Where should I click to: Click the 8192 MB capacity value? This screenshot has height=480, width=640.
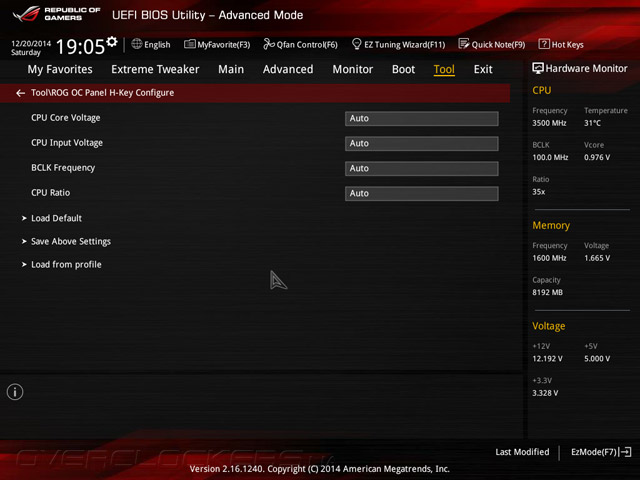tap(547, 293)
